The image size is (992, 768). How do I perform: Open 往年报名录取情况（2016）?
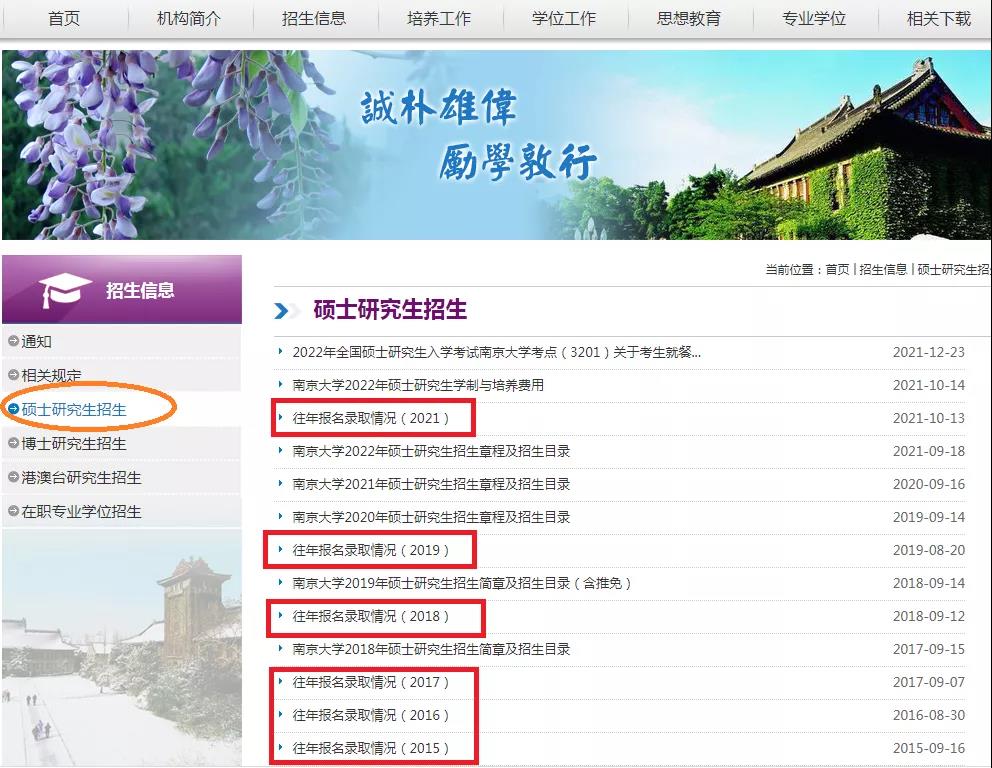click(371, 715)
